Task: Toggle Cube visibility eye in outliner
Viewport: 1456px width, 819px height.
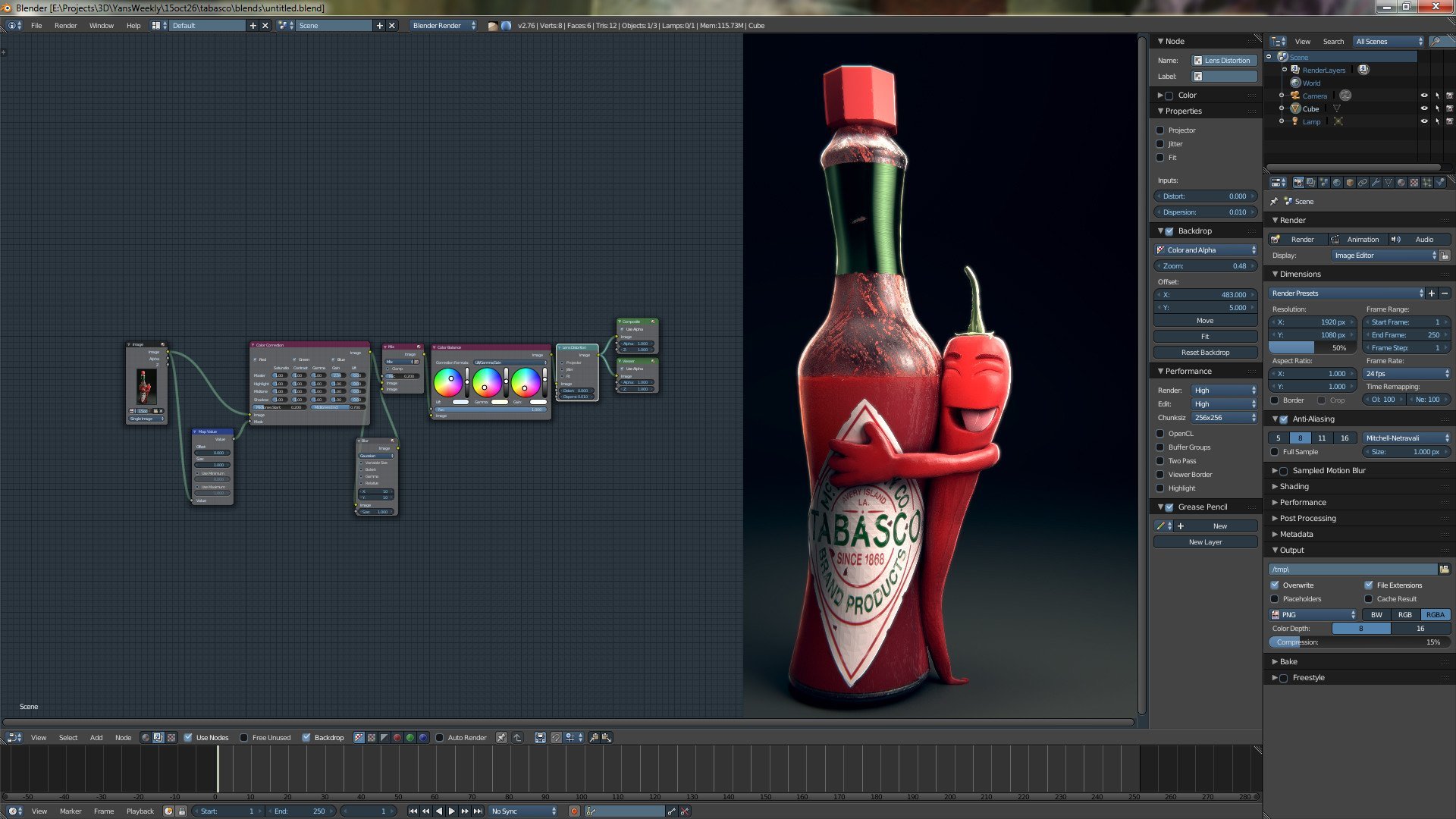Action: point(1423,108)
